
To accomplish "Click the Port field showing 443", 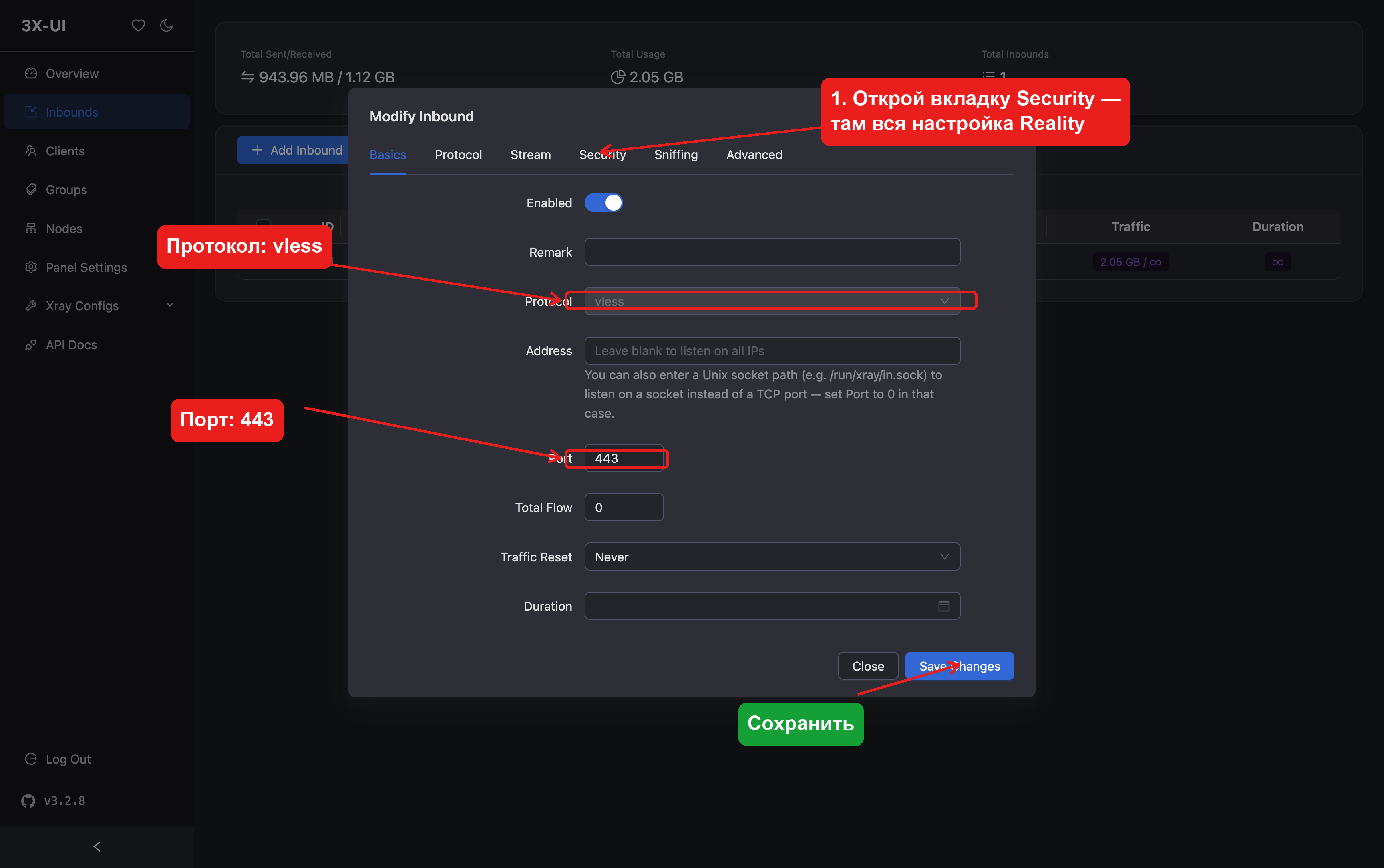I will pyautogui.click(x=624, y=458).
